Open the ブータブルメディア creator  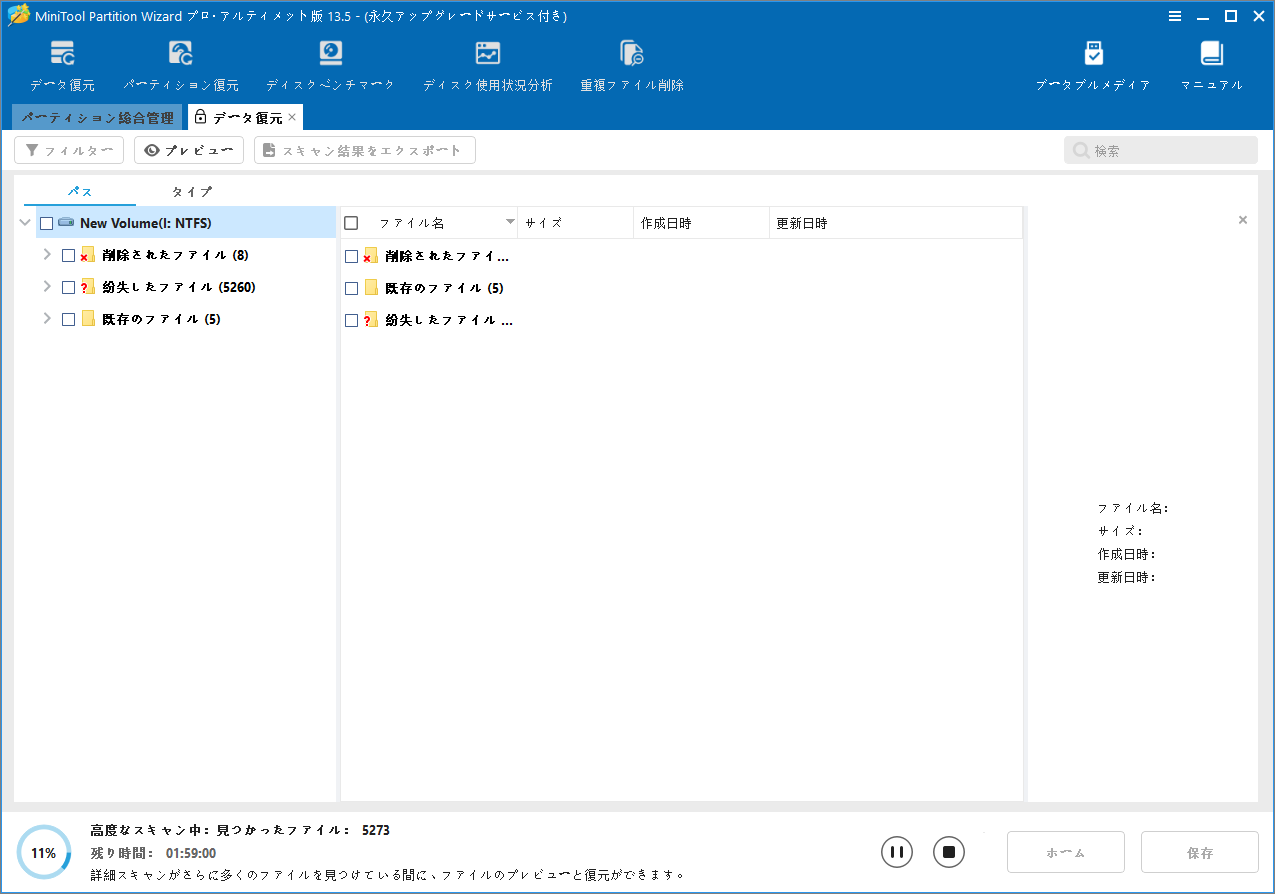click(1093, 62)
